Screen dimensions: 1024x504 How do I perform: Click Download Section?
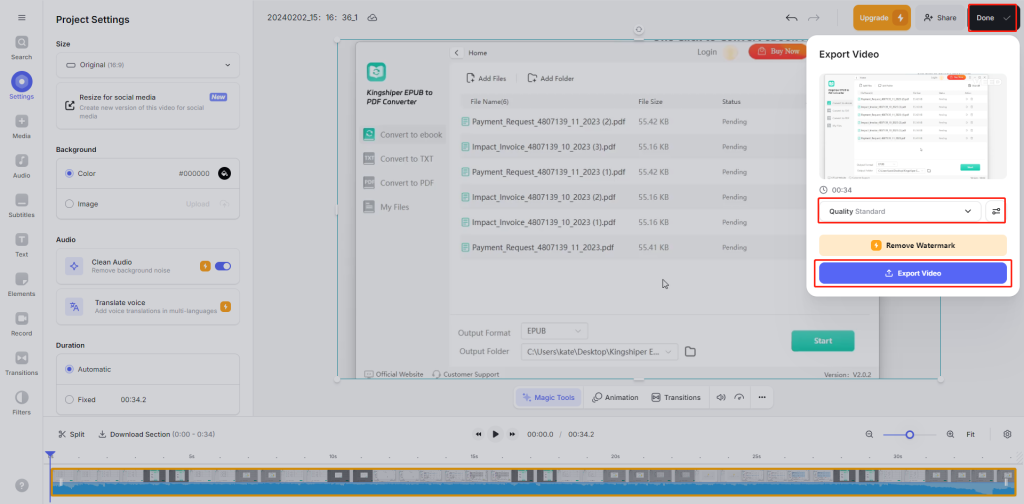157,434
